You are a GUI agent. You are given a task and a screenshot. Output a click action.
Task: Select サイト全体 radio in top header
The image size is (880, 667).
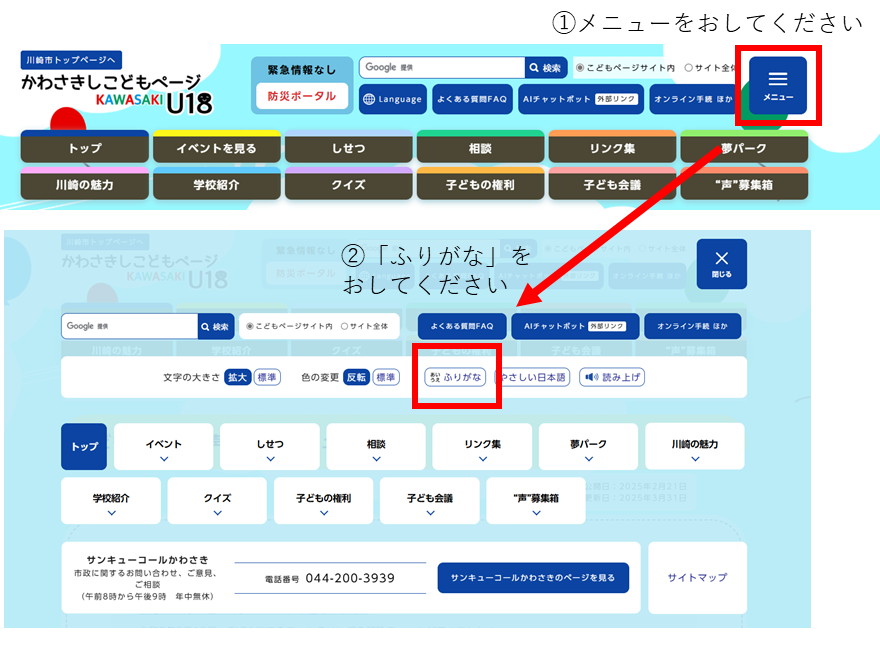click(688, 68)
